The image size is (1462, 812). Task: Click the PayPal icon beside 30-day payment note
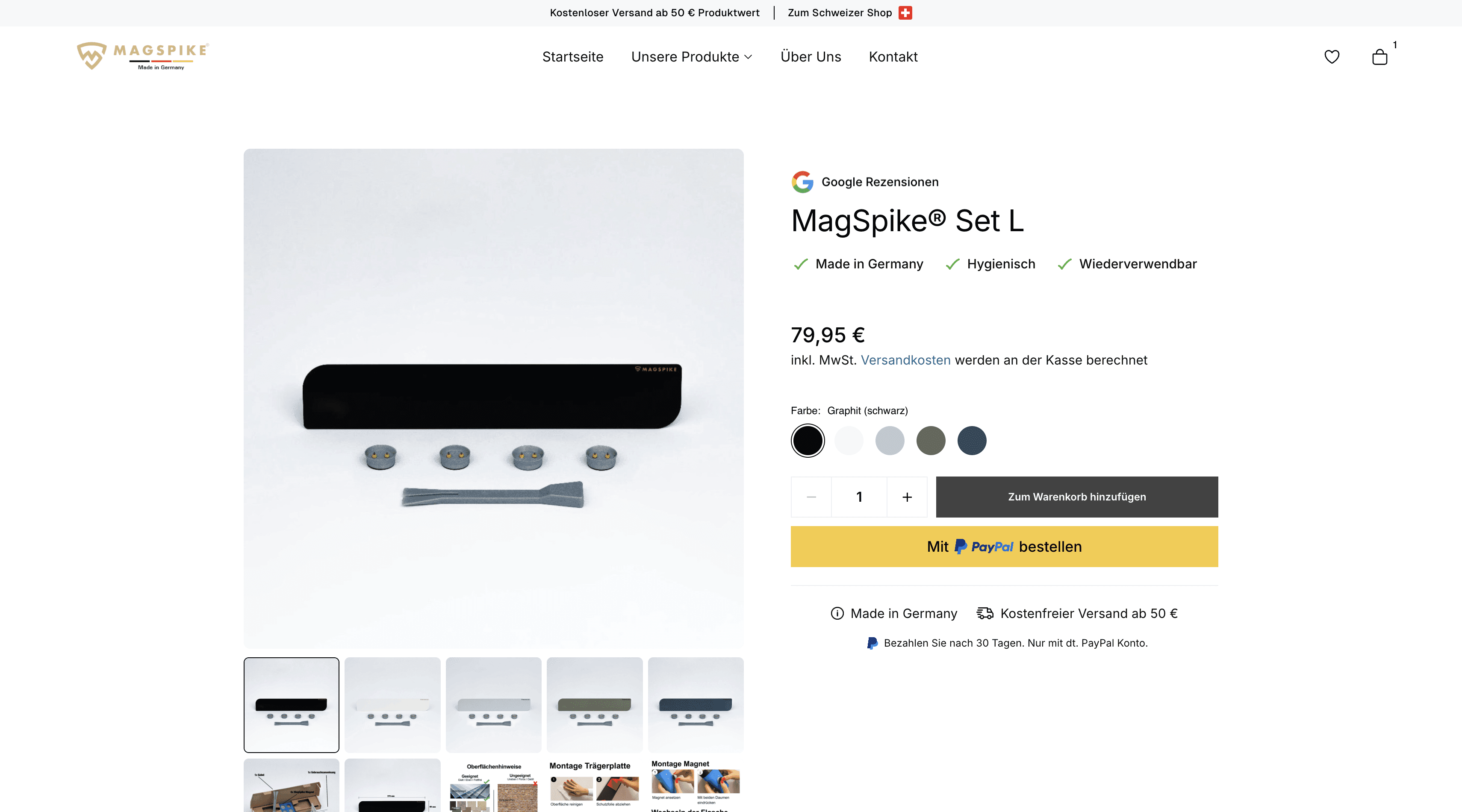[872, 644]
